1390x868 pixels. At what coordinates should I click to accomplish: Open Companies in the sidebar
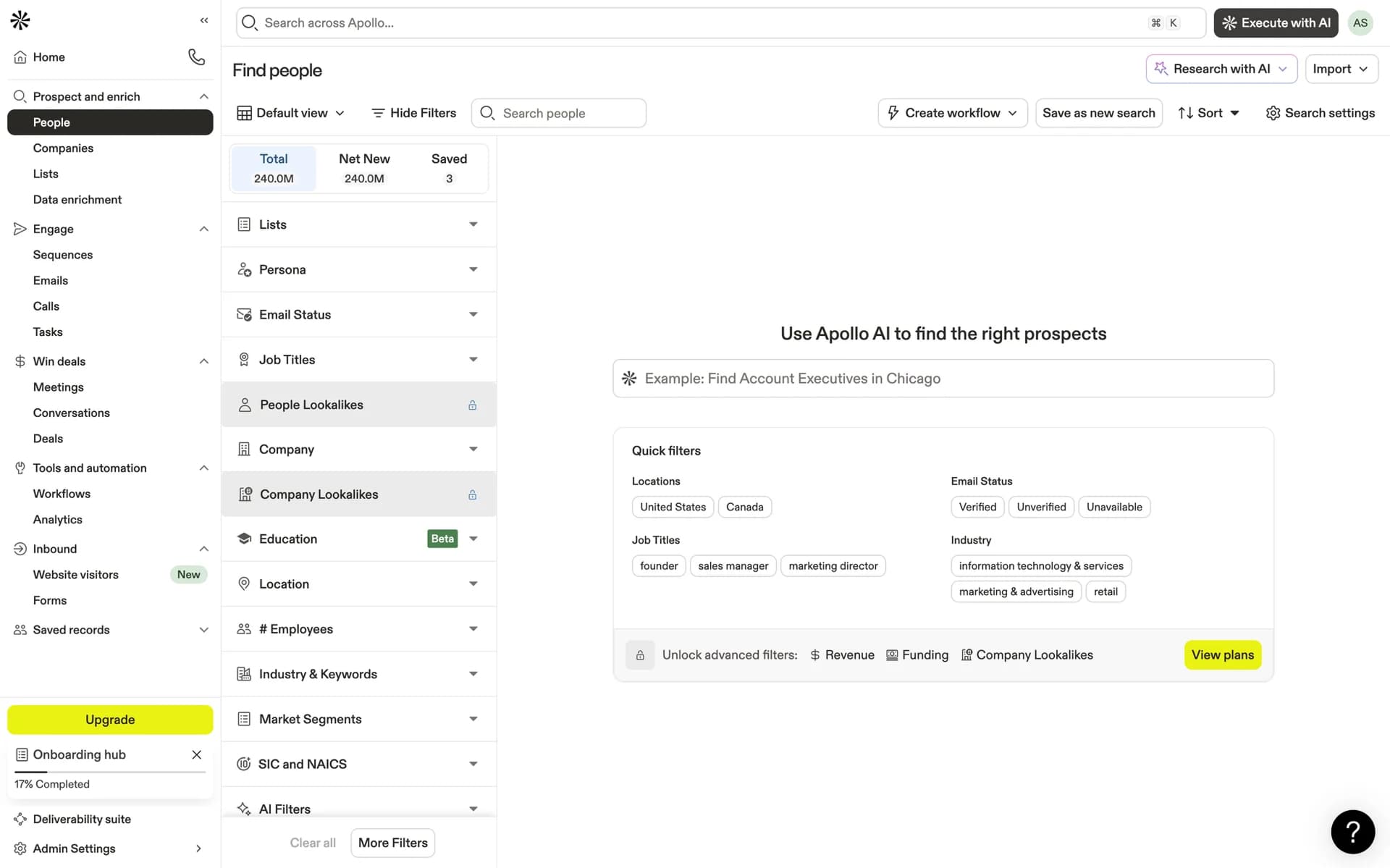click(x=63, y=148)
